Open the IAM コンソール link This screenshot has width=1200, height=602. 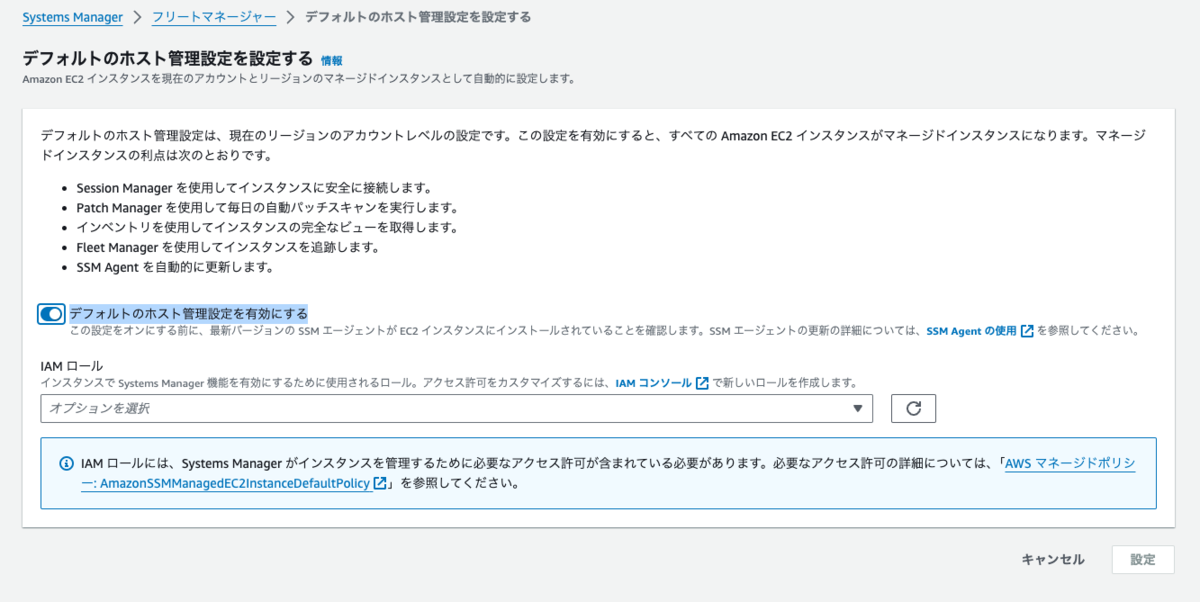coord(653,383)
